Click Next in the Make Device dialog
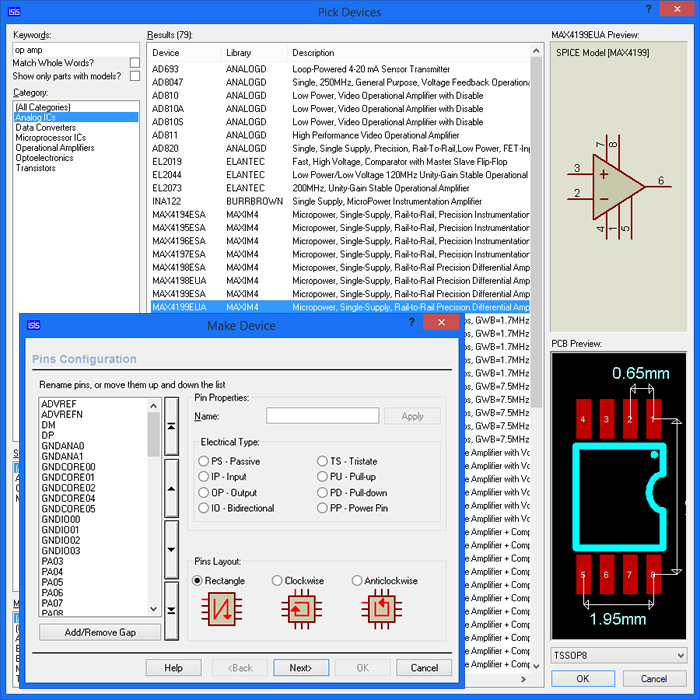Image resolution: width=700 pixels, height=700 pixels. 301,668
